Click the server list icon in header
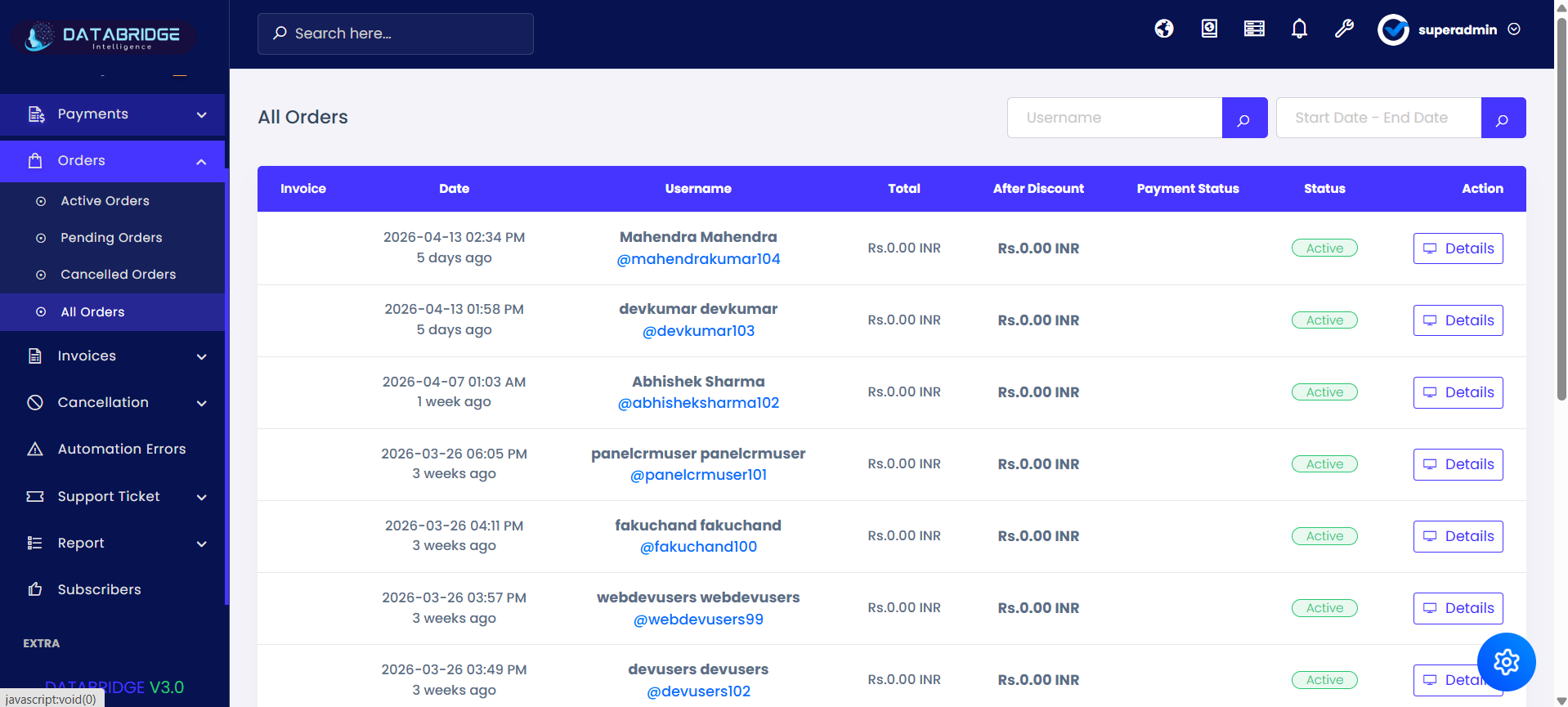This screenshot has width=1568, height=707. [x=1254, y=29]
